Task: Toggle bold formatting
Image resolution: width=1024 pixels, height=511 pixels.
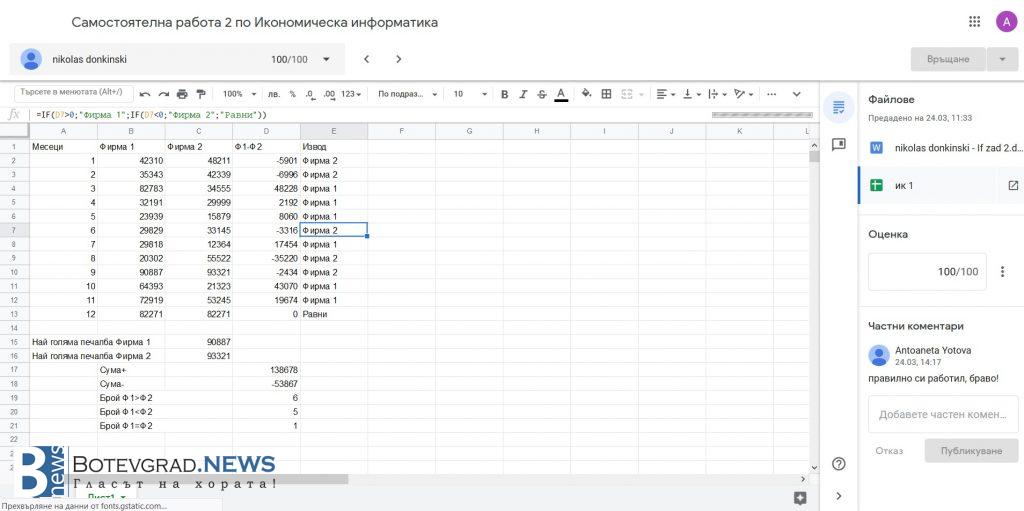Action: tap(504, 94)
